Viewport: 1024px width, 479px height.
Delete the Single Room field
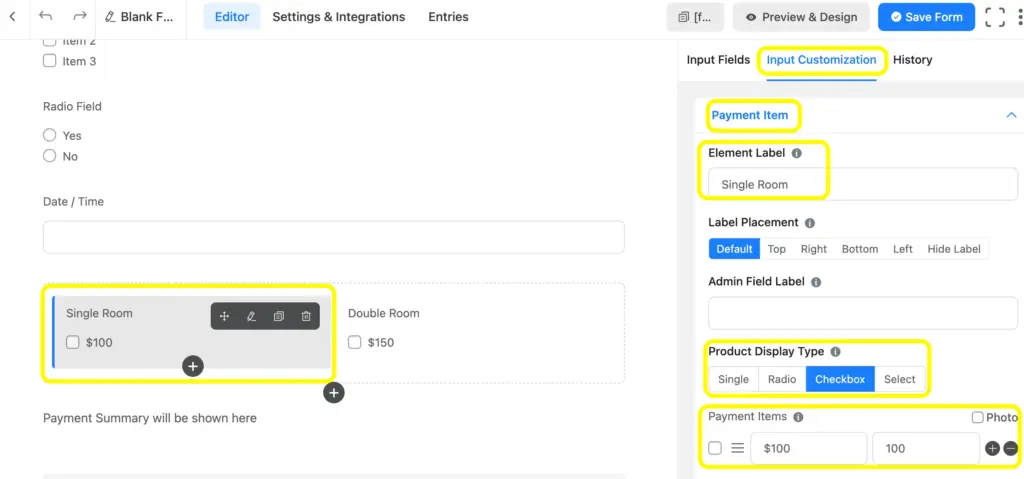(x=306, y=316)
